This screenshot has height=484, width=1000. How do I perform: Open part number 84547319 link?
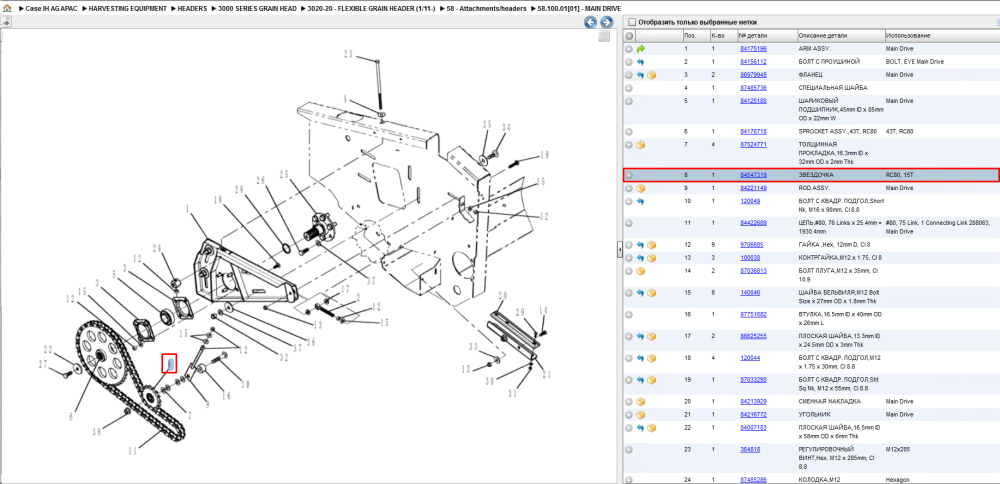pyautogui.click(x=753, y=175)
